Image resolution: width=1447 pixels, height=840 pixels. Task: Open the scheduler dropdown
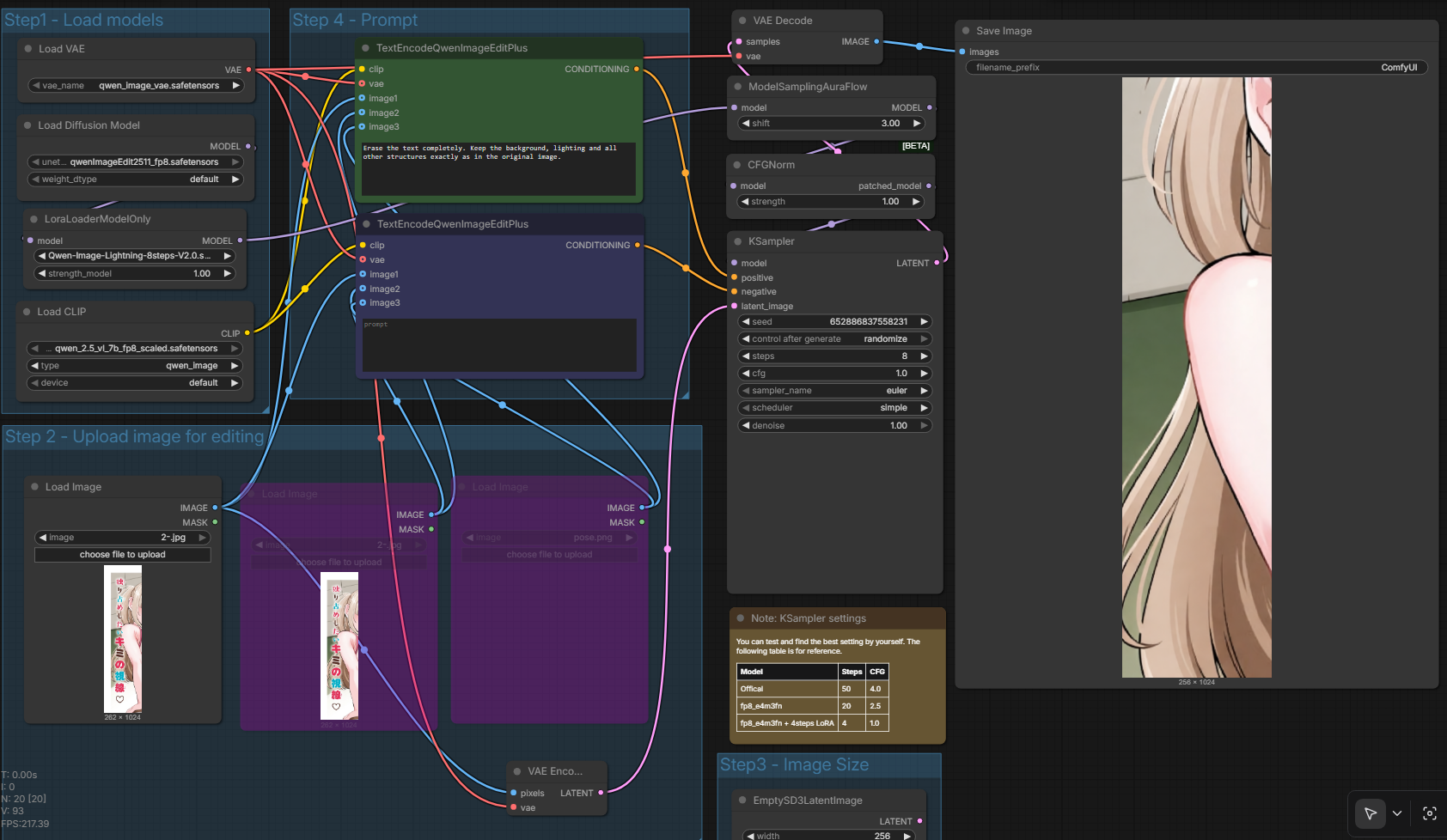(835, 408)
